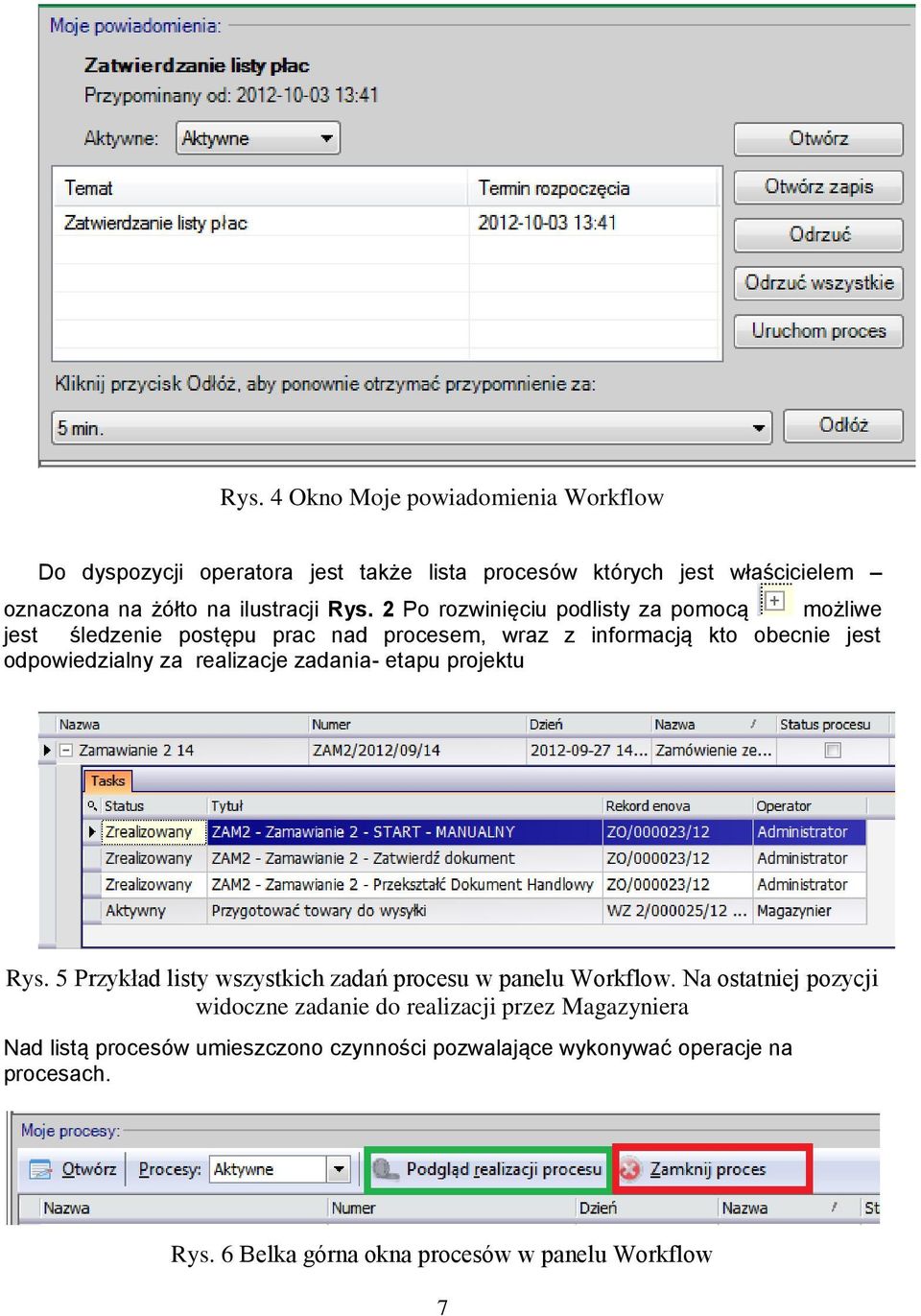Image resolution: width=921 pixels, height=1316 pixels.
Task: Sort by Termin rozpoczęcia column header
Action: 594,188
